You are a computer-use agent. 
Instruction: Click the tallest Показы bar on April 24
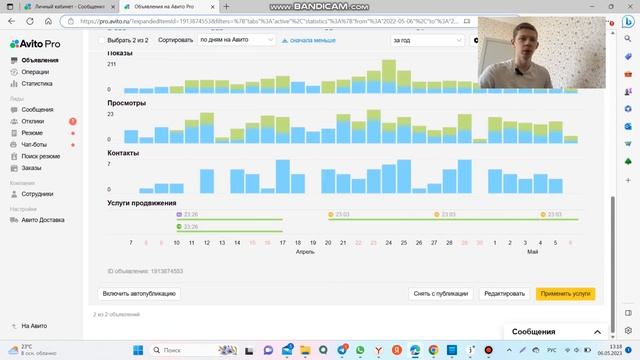point(389,76)
